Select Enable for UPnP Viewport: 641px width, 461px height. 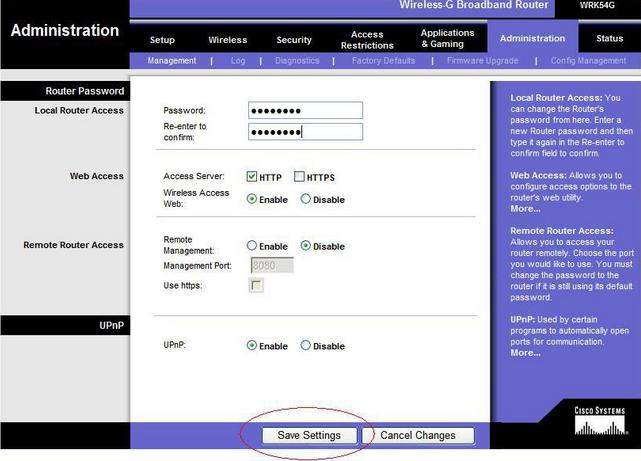(x=252, y=345)
